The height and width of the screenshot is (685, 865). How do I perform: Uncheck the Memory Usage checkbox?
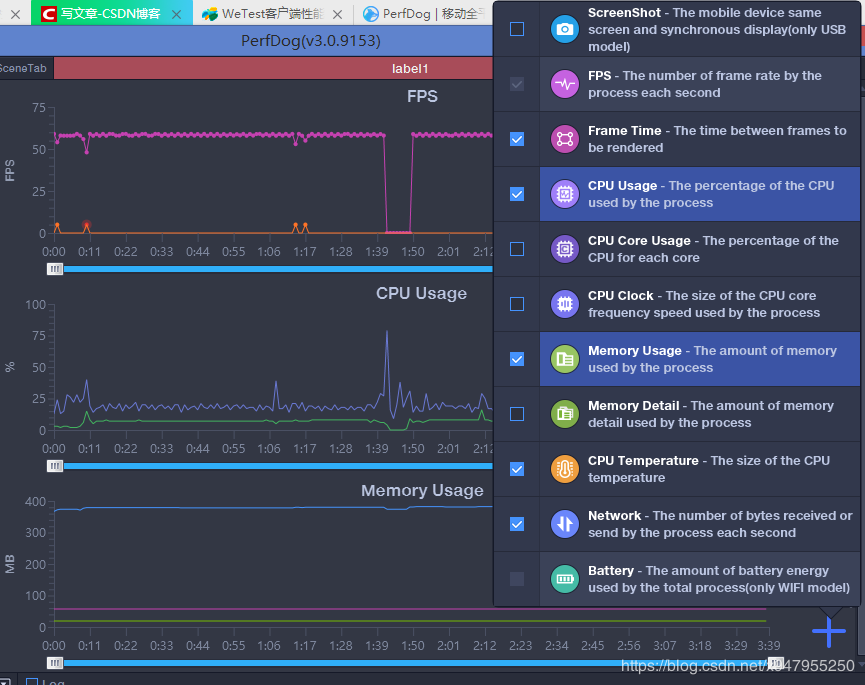[517, 359]
